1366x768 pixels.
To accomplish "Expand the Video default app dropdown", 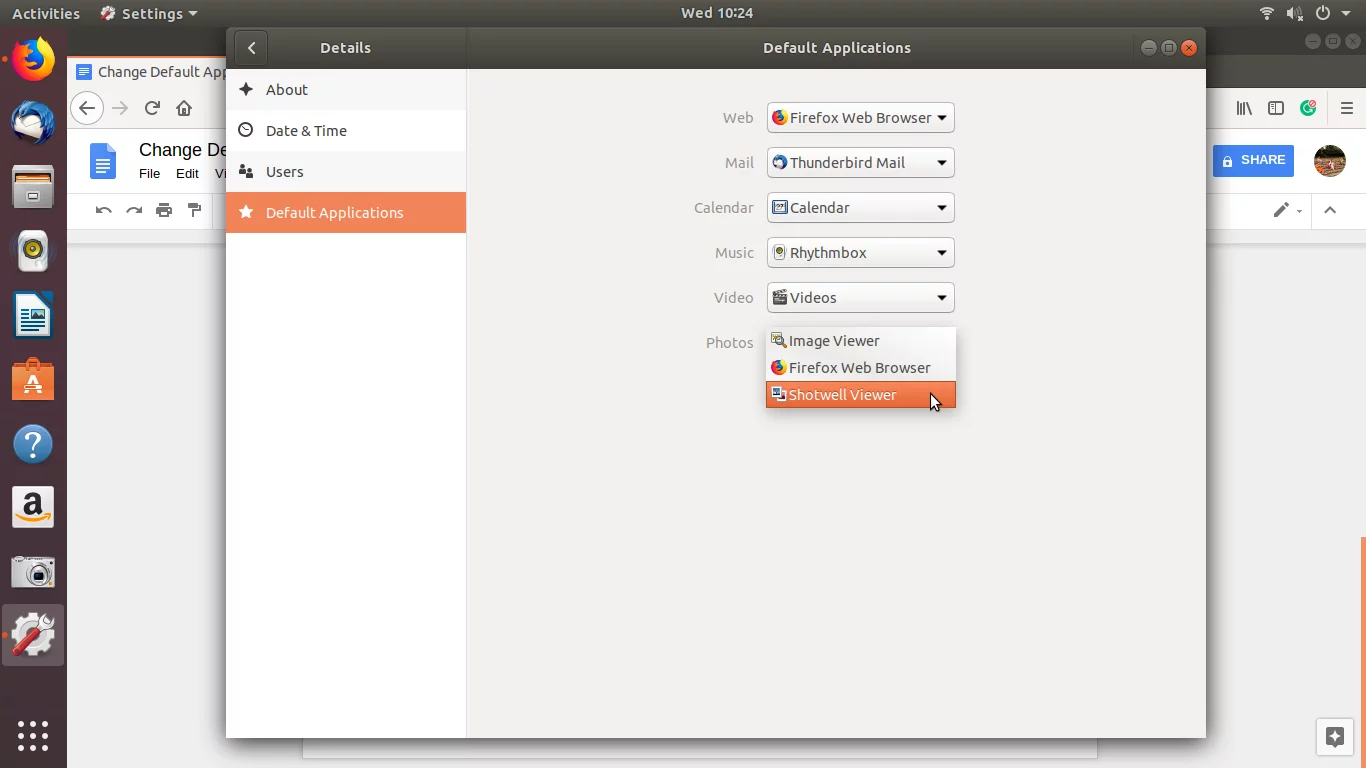I will (x=860, y=298).
